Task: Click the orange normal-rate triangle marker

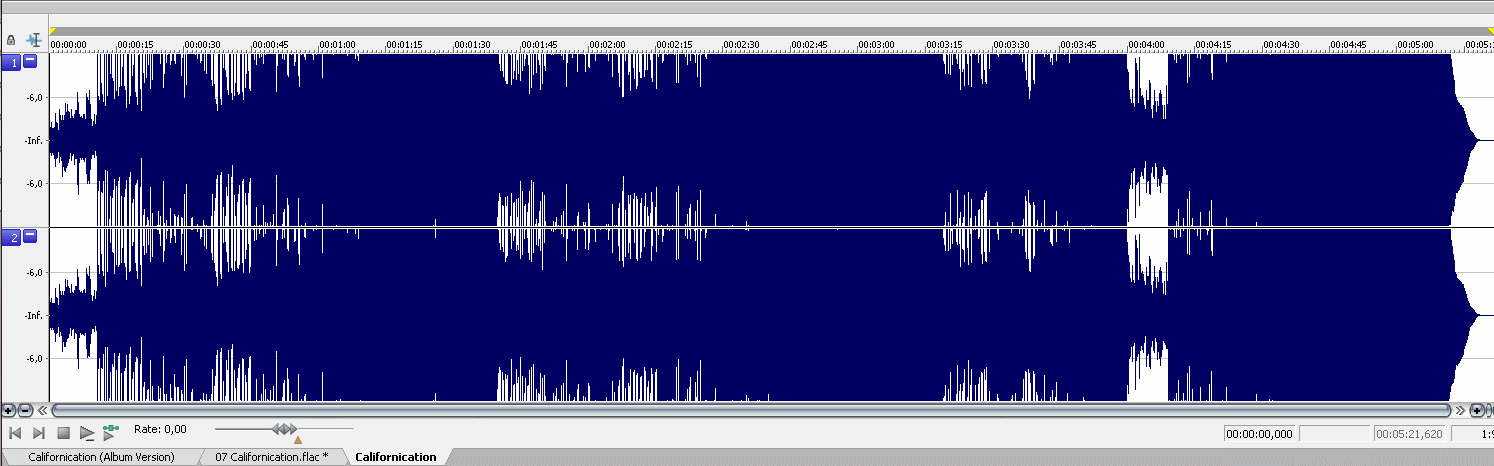Action: click(x=297, y=440)
